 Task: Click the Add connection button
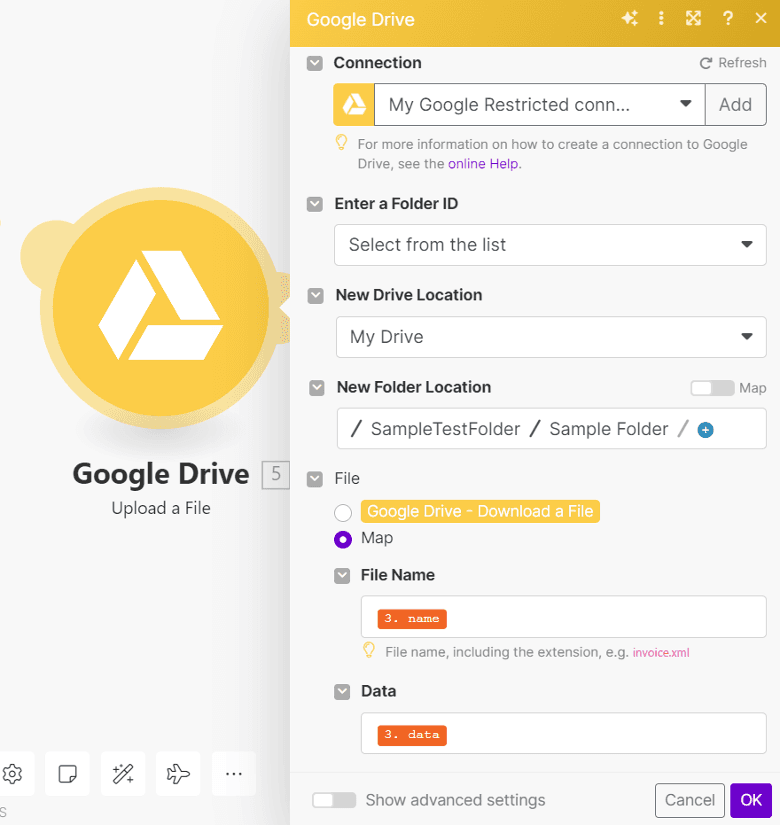[735, 104]
